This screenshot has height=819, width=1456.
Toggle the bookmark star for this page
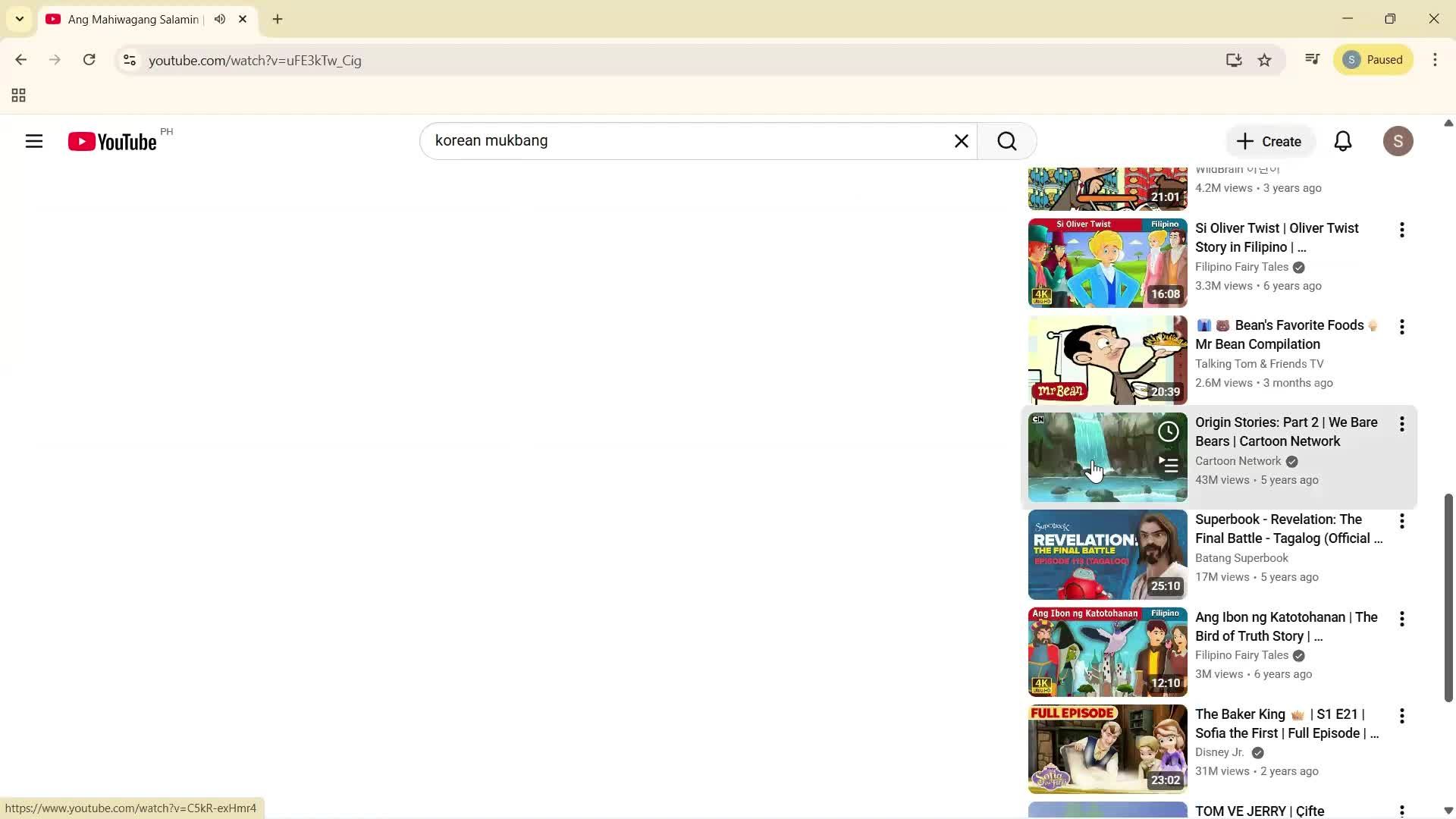click(x=1265, y=60)
